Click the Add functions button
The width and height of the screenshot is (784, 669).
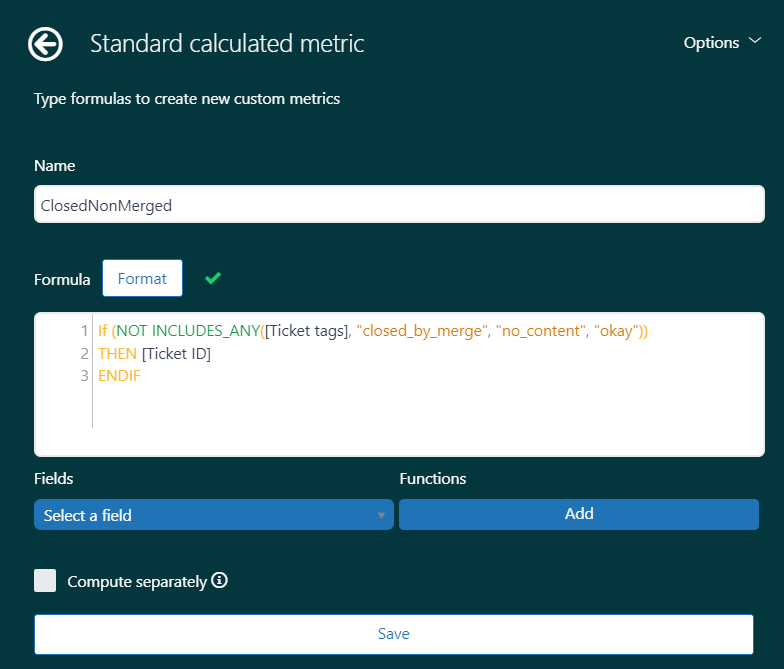click(578, 514)
